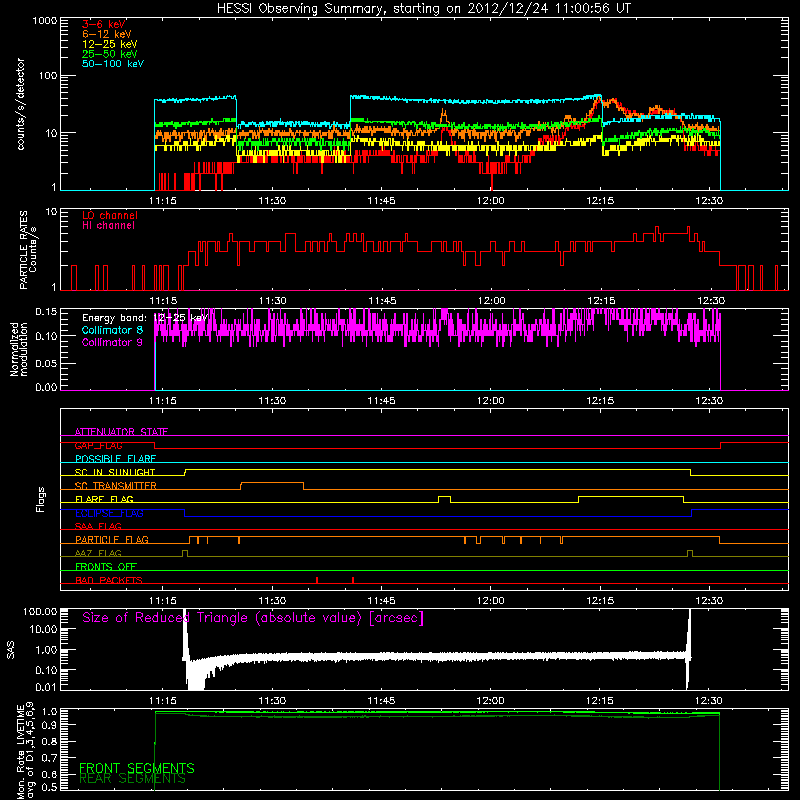Click the POSSIBLE_FLARE flag label
800x800 pixels.
coord(115,459)
